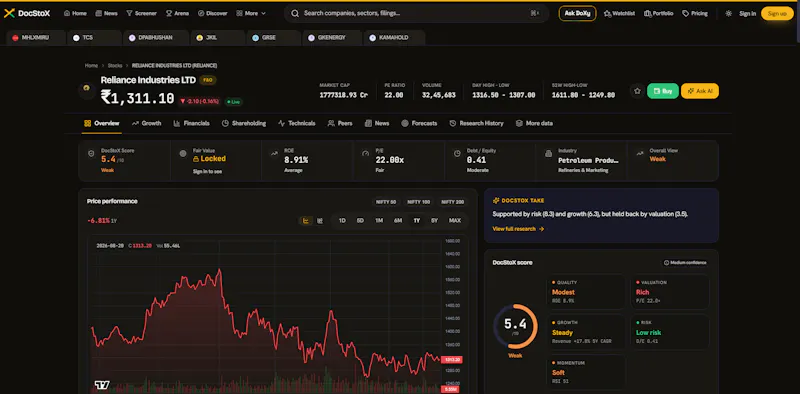This screenshot has height=394, width=800.
Task: Open the stock News tab
Action: [x=377, y=124]
